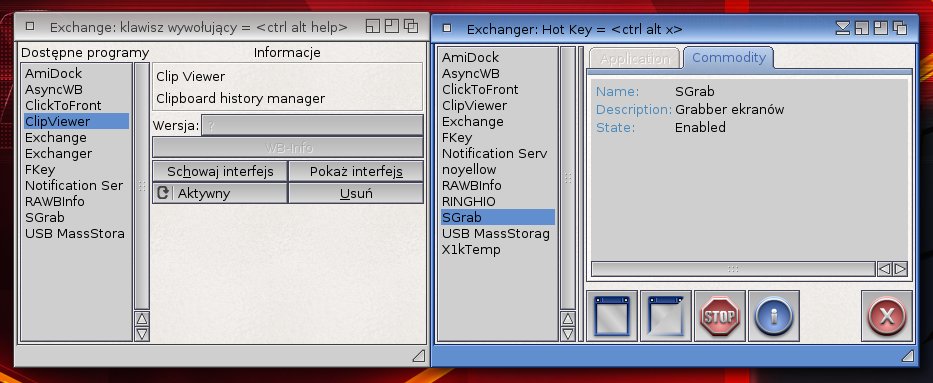
Task: Click the disabled WB-Info button
Action: click(288, 147)
